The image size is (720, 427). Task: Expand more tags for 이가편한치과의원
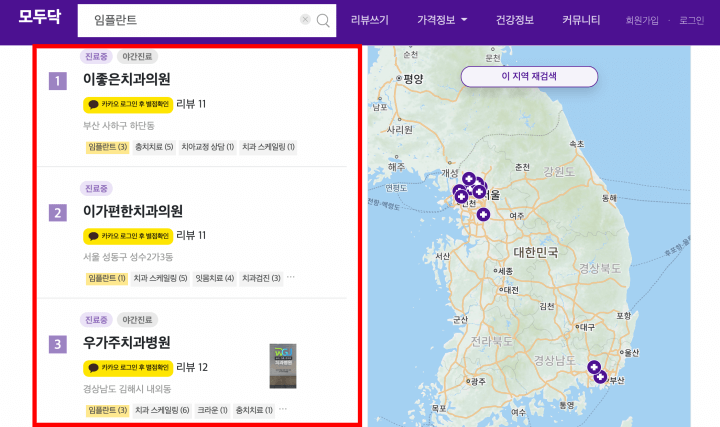pos(291,277)
